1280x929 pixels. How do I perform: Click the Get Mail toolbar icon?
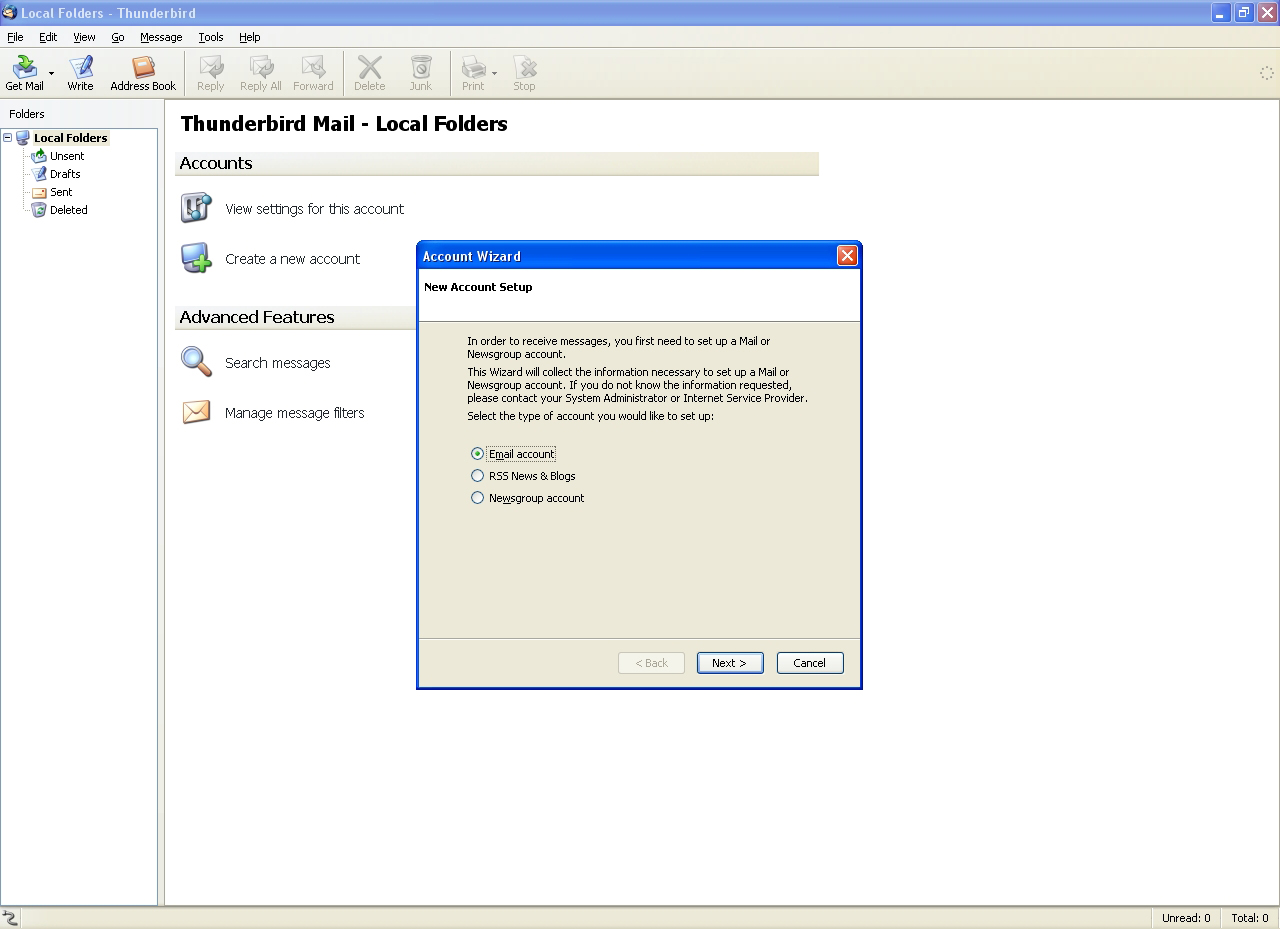click(x=24, y=68)
